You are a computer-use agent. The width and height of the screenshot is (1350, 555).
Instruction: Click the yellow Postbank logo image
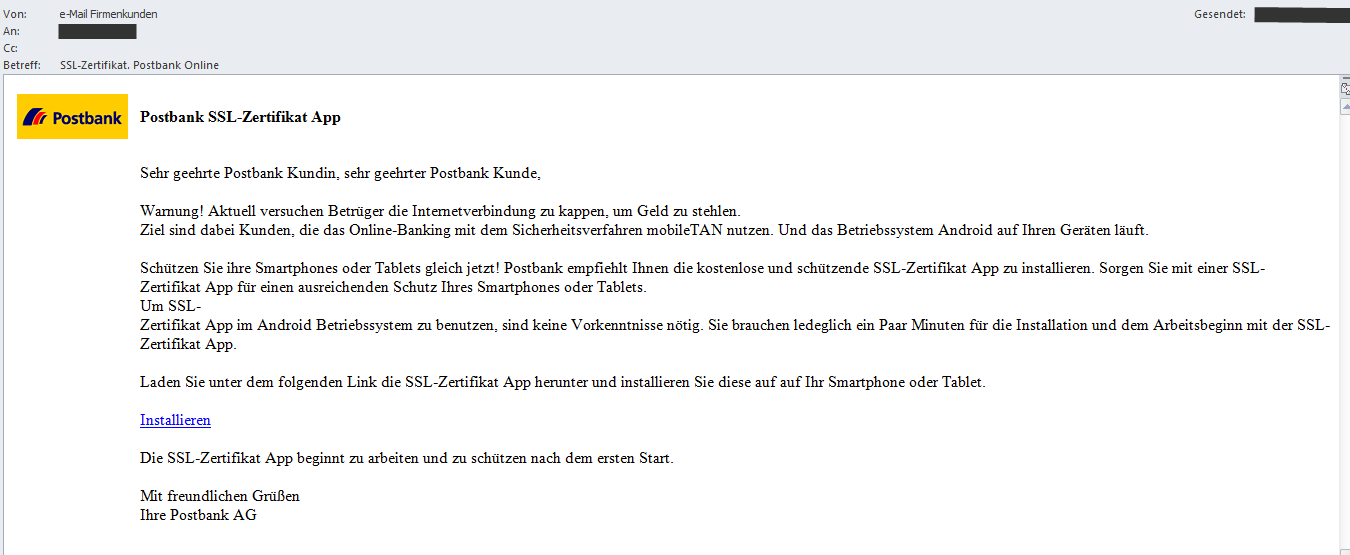(73, 116)
